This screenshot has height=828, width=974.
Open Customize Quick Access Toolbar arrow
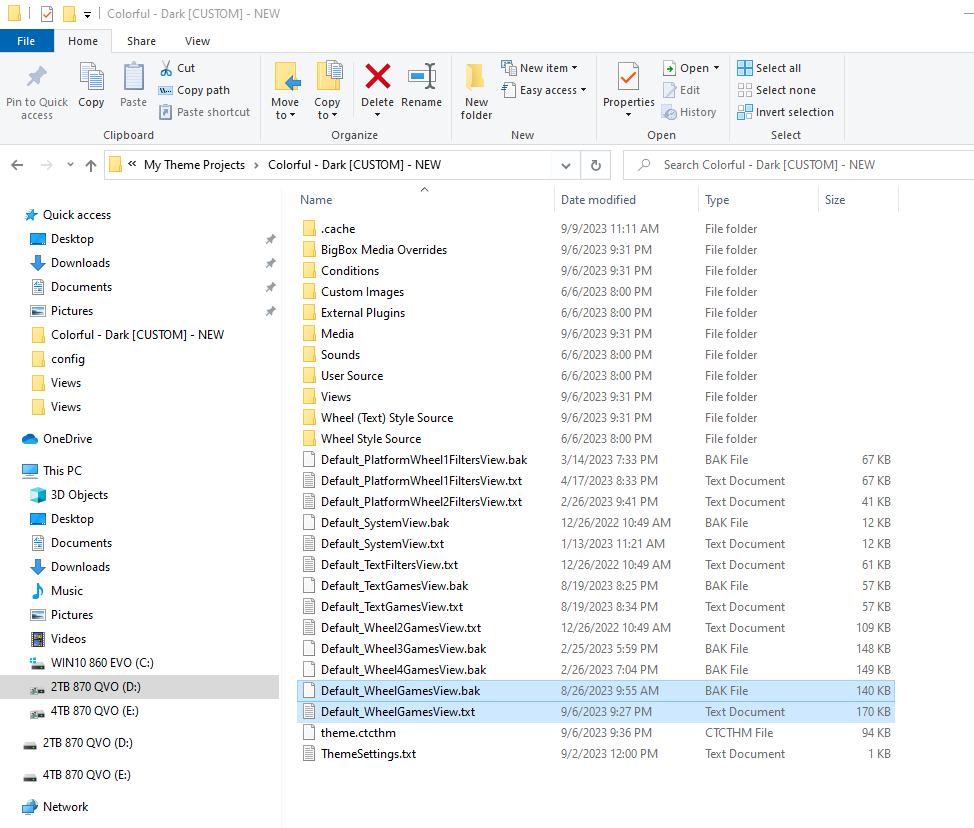coord(88,14)
